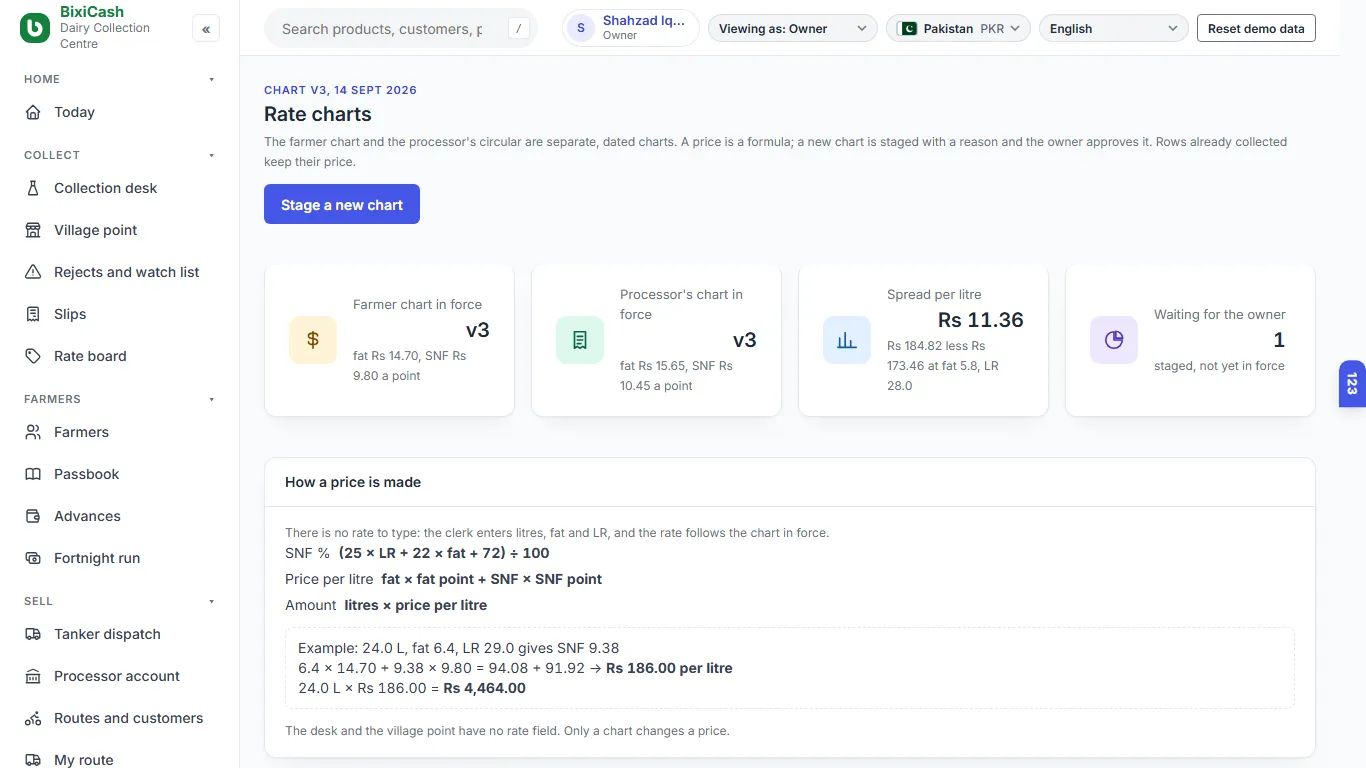The image size is (1366, 768).
Task: Click the Fortnight run icon
Action: coord(33,558)
